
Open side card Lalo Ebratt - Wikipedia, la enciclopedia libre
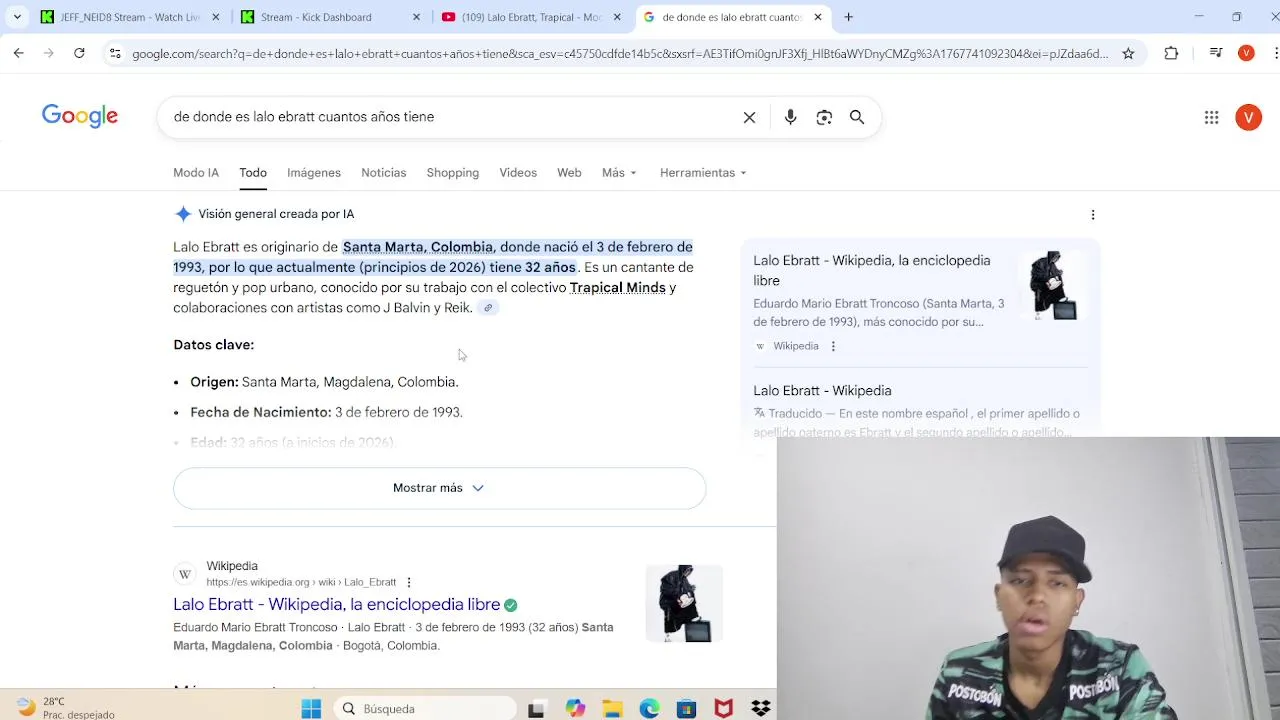[872, 270]
